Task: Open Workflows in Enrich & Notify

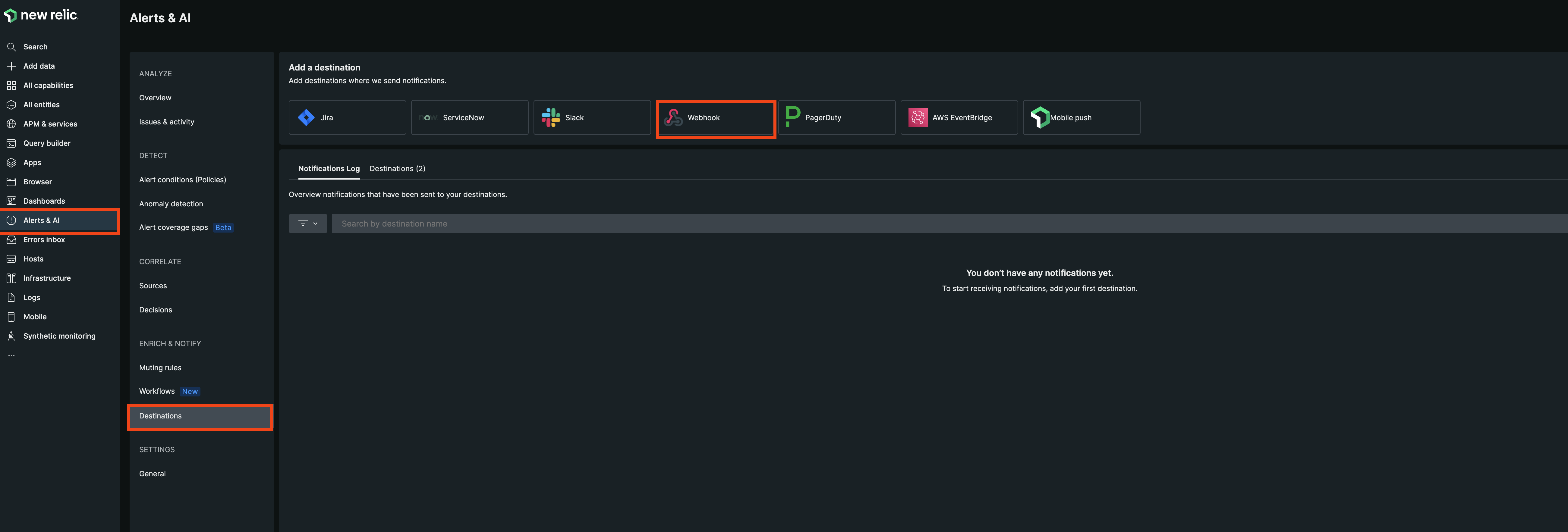Action: [157, 392]
